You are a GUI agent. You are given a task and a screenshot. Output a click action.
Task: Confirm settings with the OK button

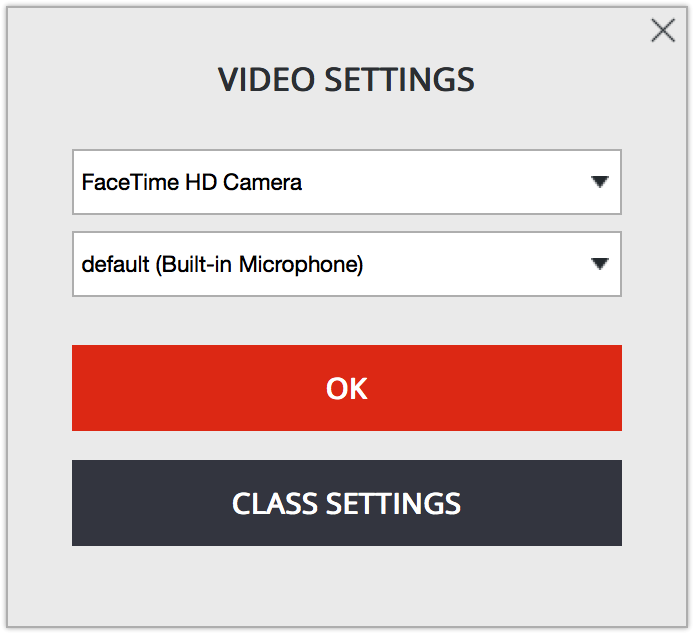347,388
